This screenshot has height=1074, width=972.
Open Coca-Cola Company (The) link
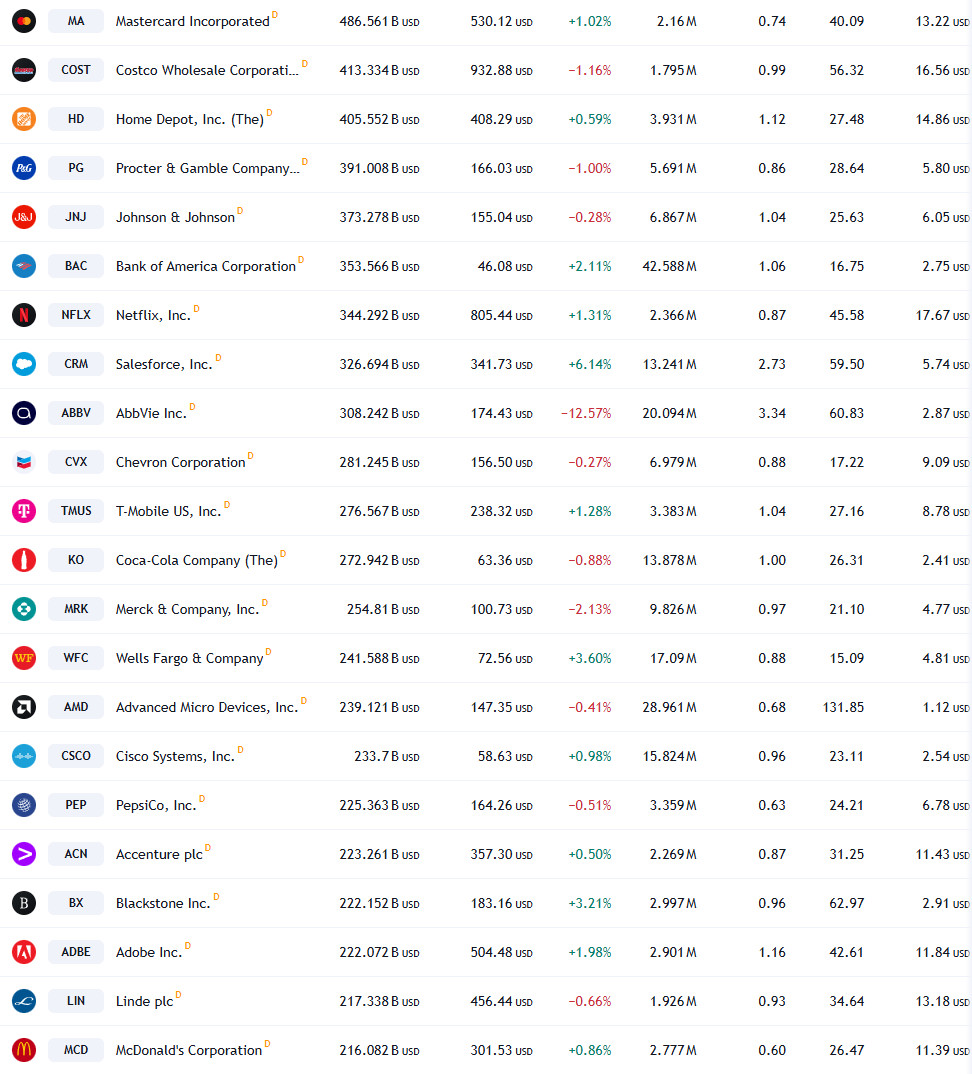[197, 560]
